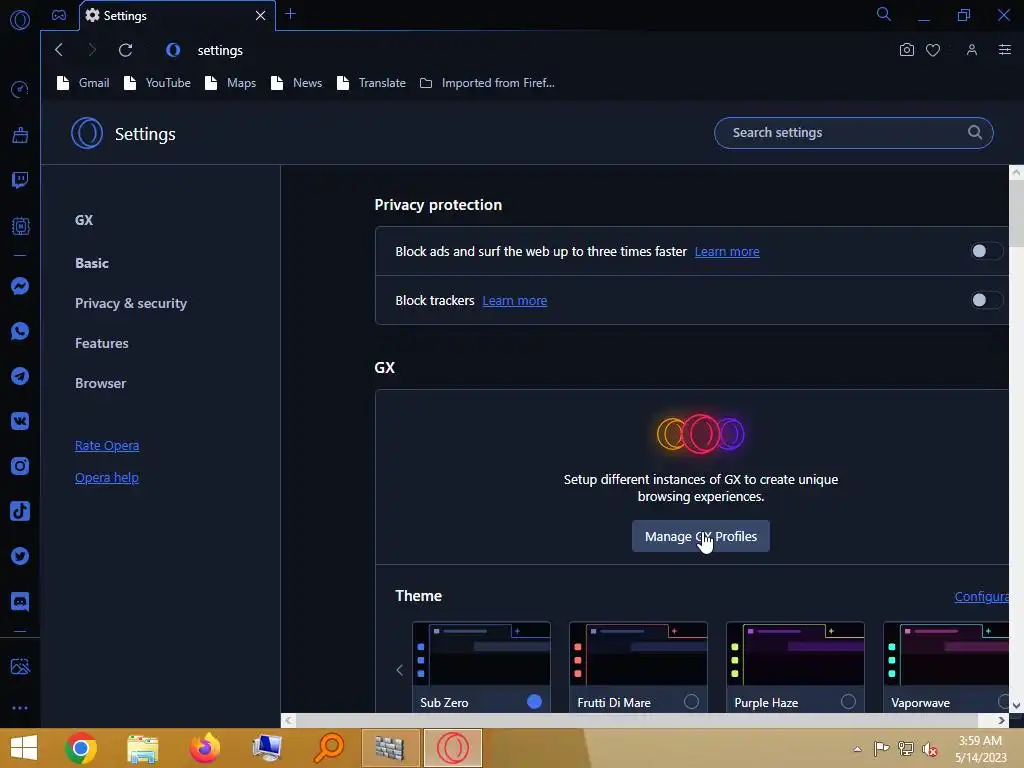
Task: Open WhatsApp in the sidebar
Action: click(20, 331)
